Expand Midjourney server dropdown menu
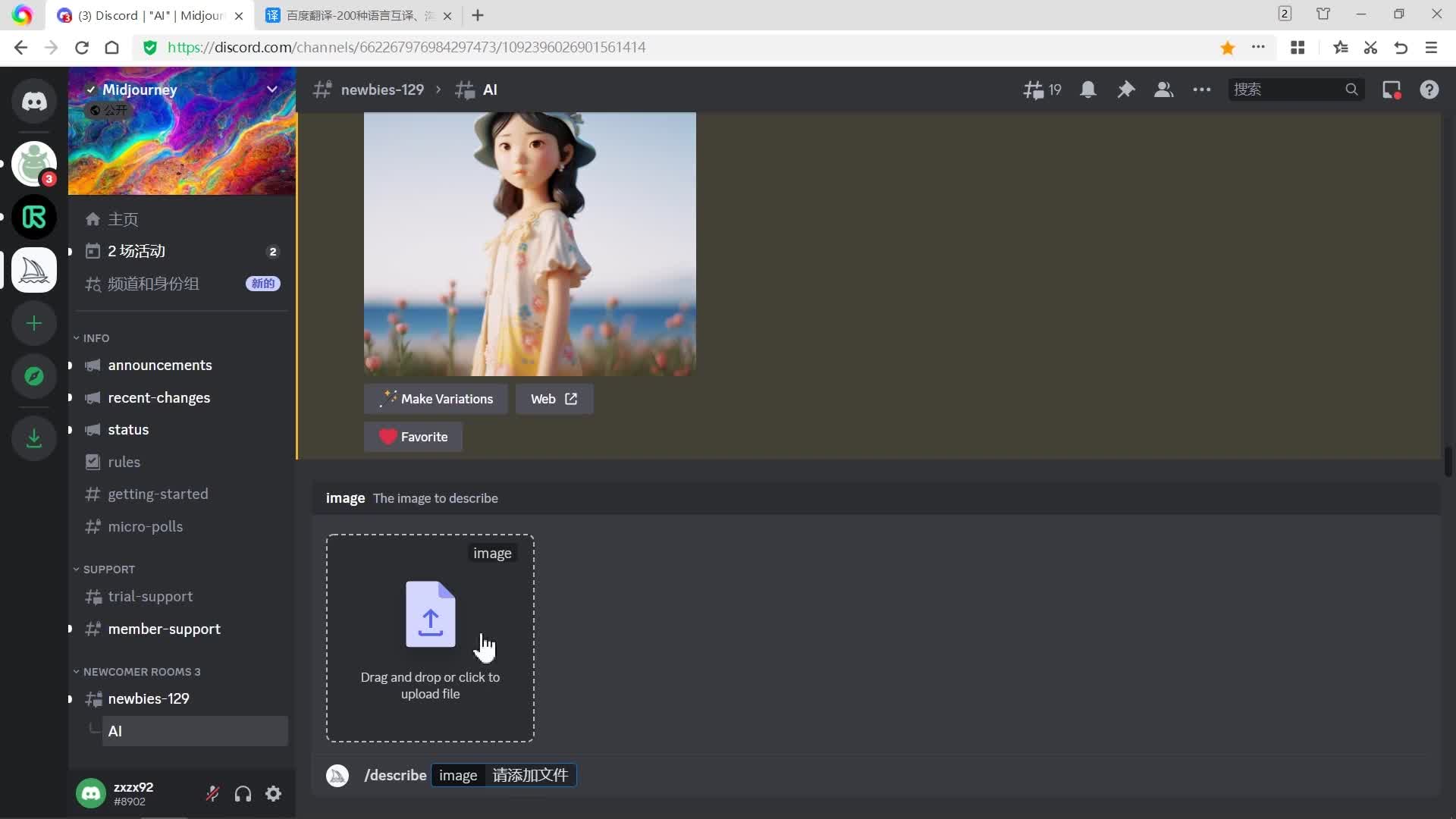Viewport: 1456px width, 819px height. pos(271,89)
